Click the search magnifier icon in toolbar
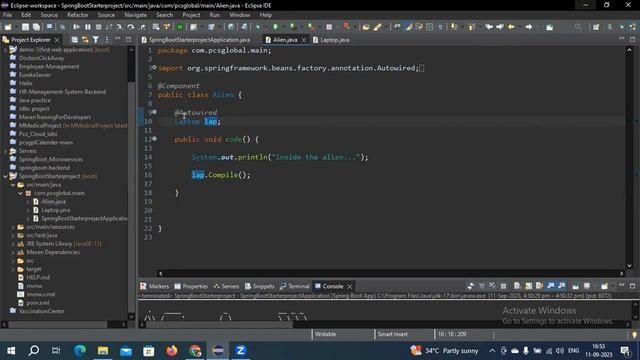 coord(578,27)
